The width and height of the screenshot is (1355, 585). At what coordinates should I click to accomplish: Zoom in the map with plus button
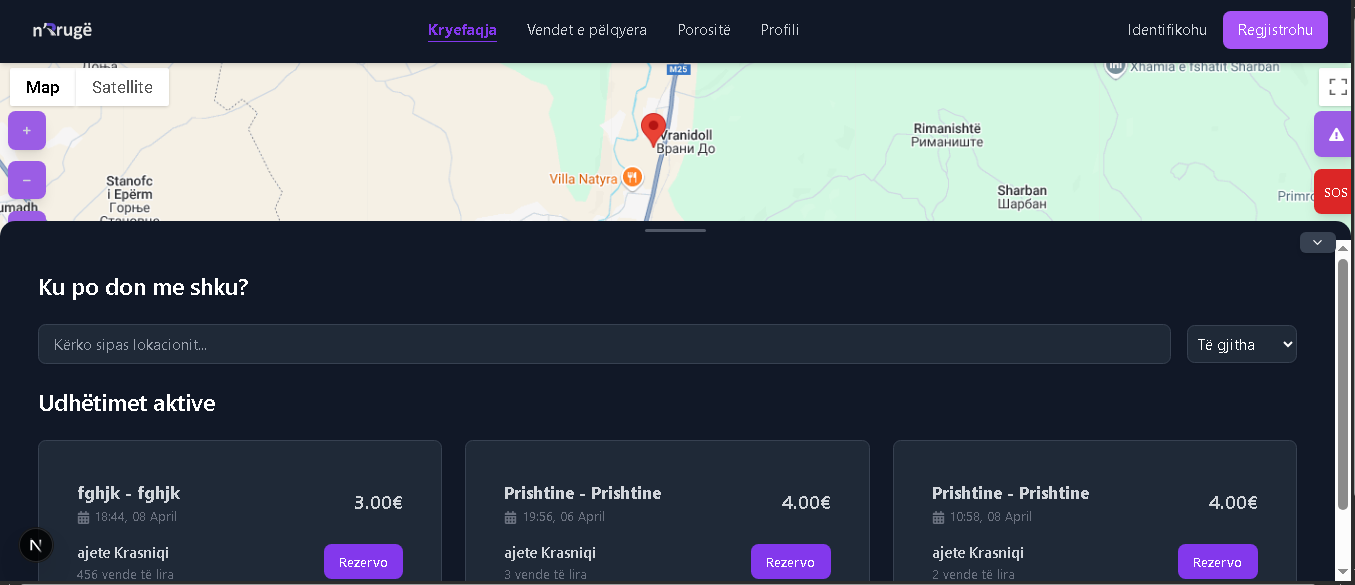coord(27,131)
